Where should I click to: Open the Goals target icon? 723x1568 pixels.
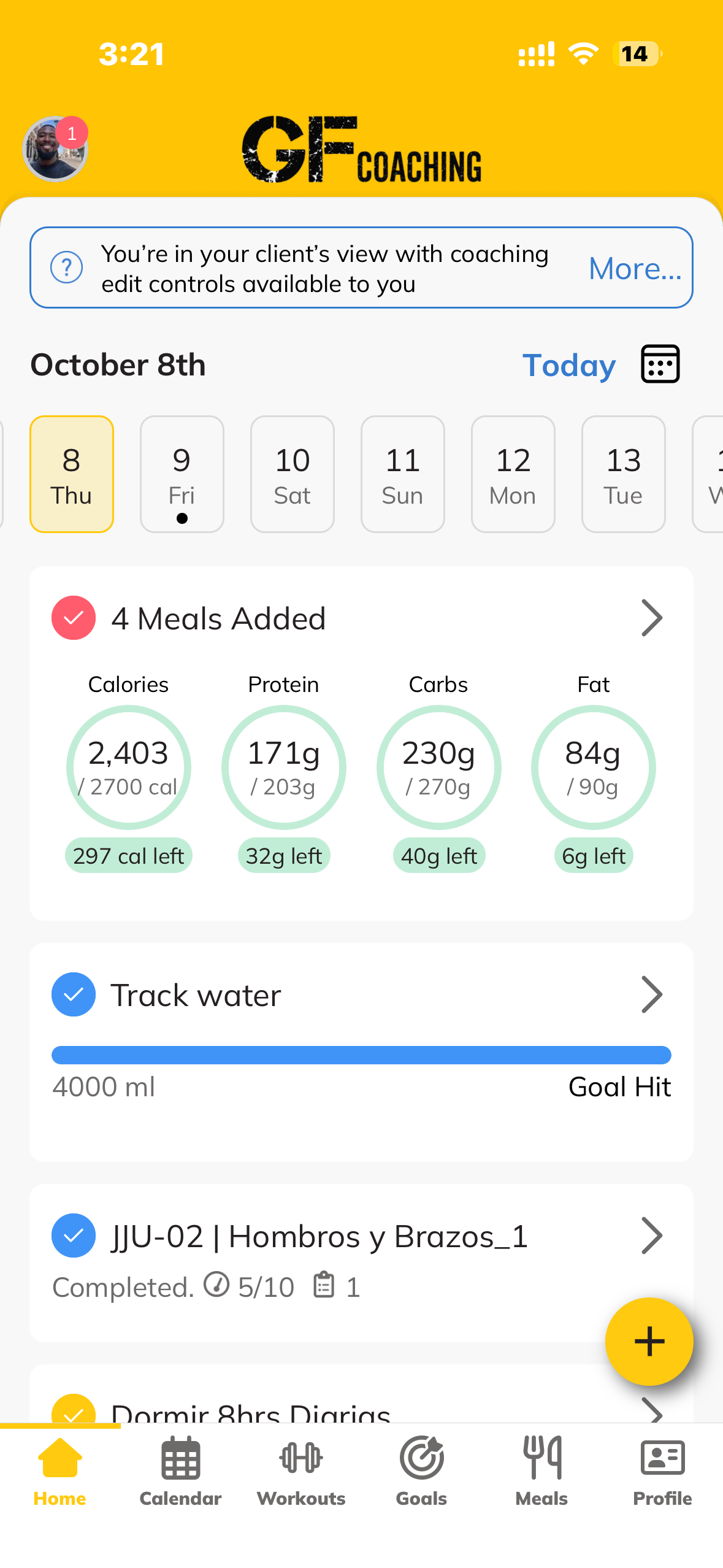[421, 1458]
